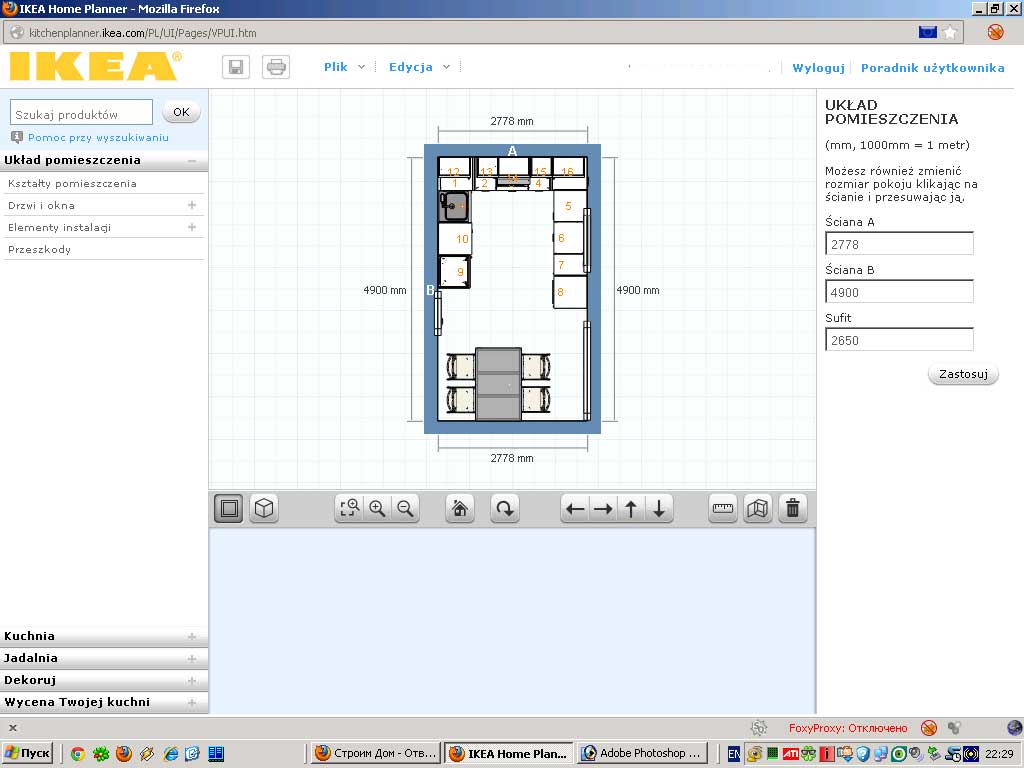Select the ruler measurement tool
Screen dimensions: 1024x768
[723, 508]
